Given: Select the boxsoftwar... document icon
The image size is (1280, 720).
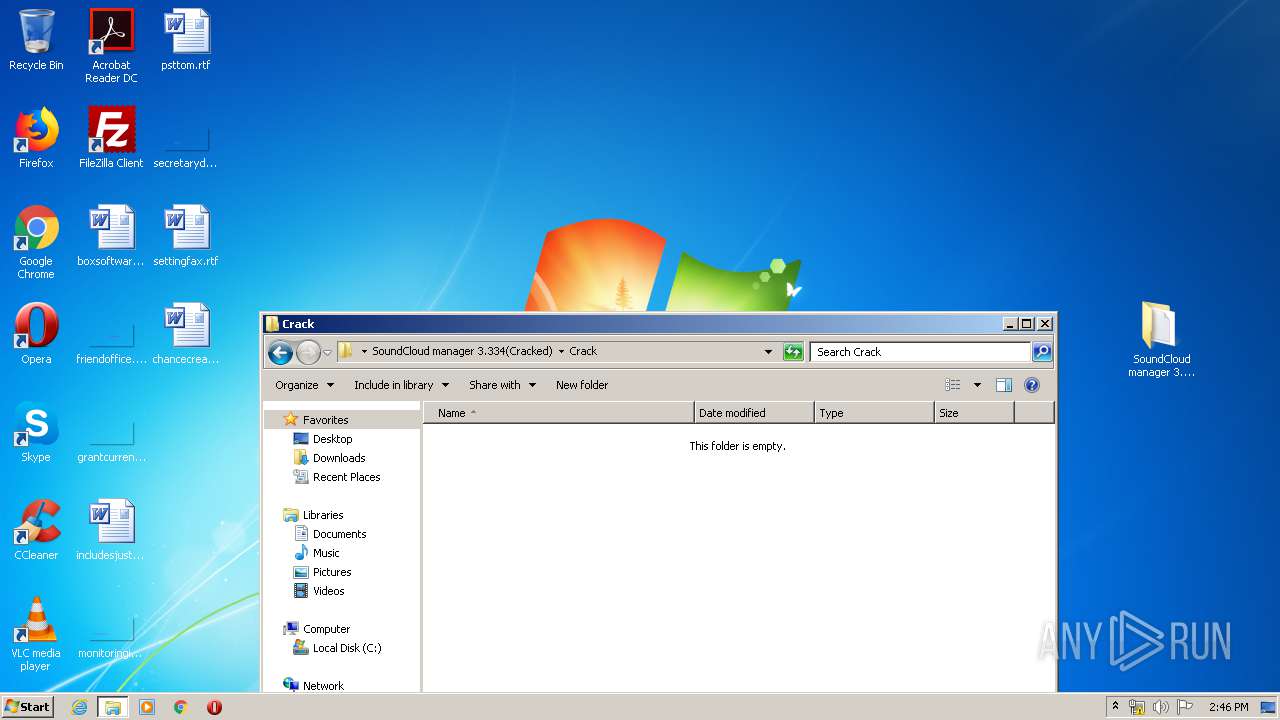Looking at the screenshot, I should (x=111, y=236).
